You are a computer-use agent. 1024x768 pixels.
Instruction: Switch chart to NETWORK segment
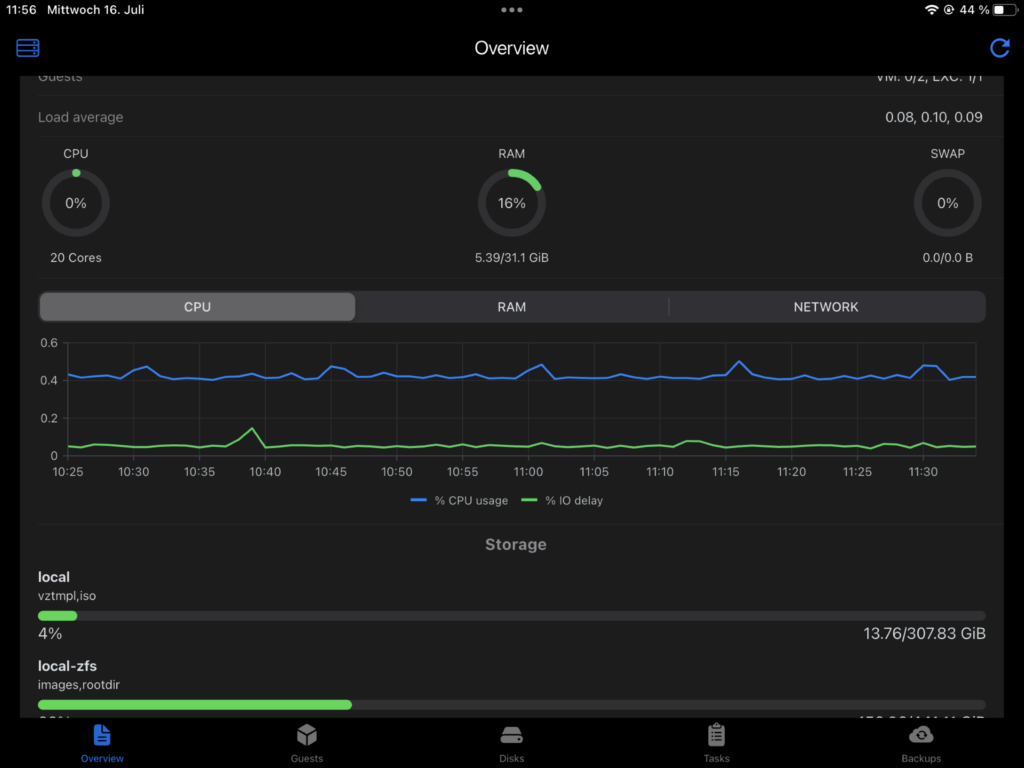coord(826,307)
